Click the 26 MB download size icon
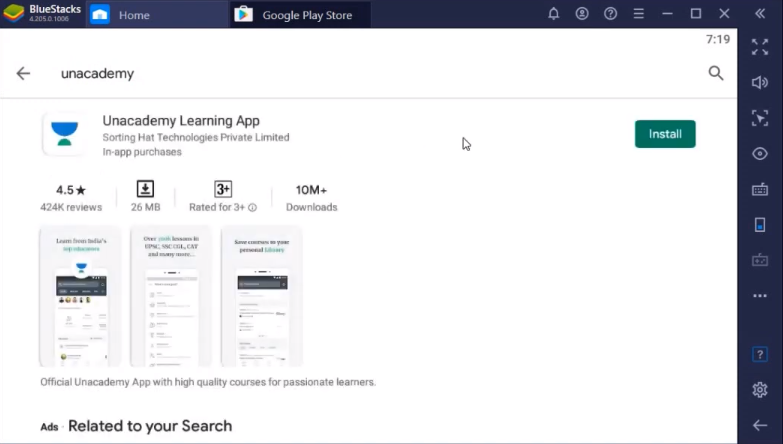The image size is (783, 444). coord(145,189)
